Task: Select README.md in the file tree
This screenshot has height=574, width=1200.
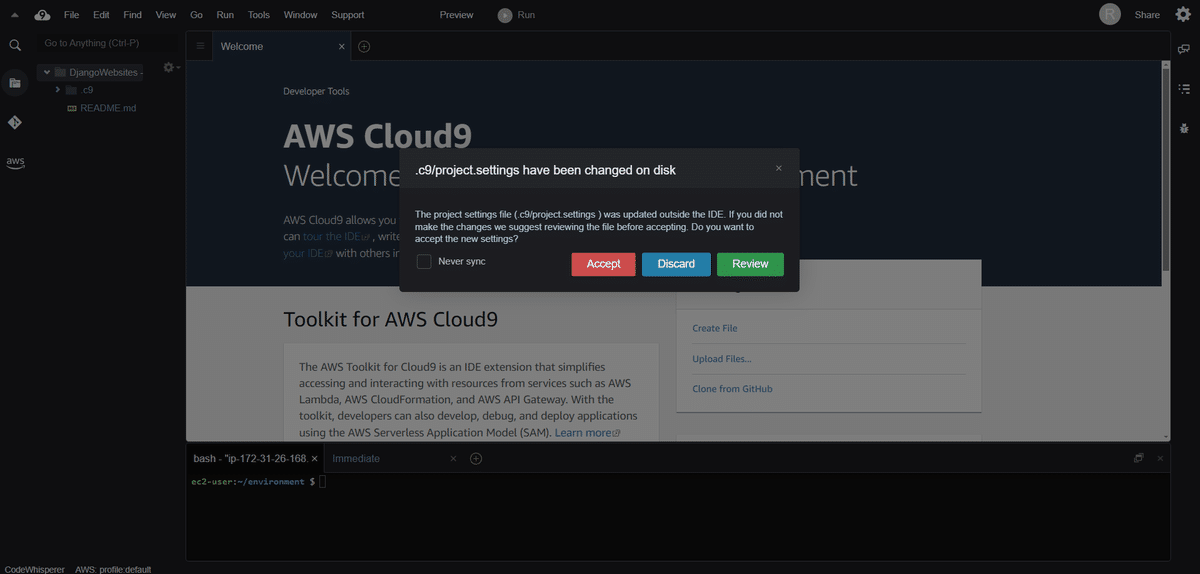Action: click(x=108, y=108)
